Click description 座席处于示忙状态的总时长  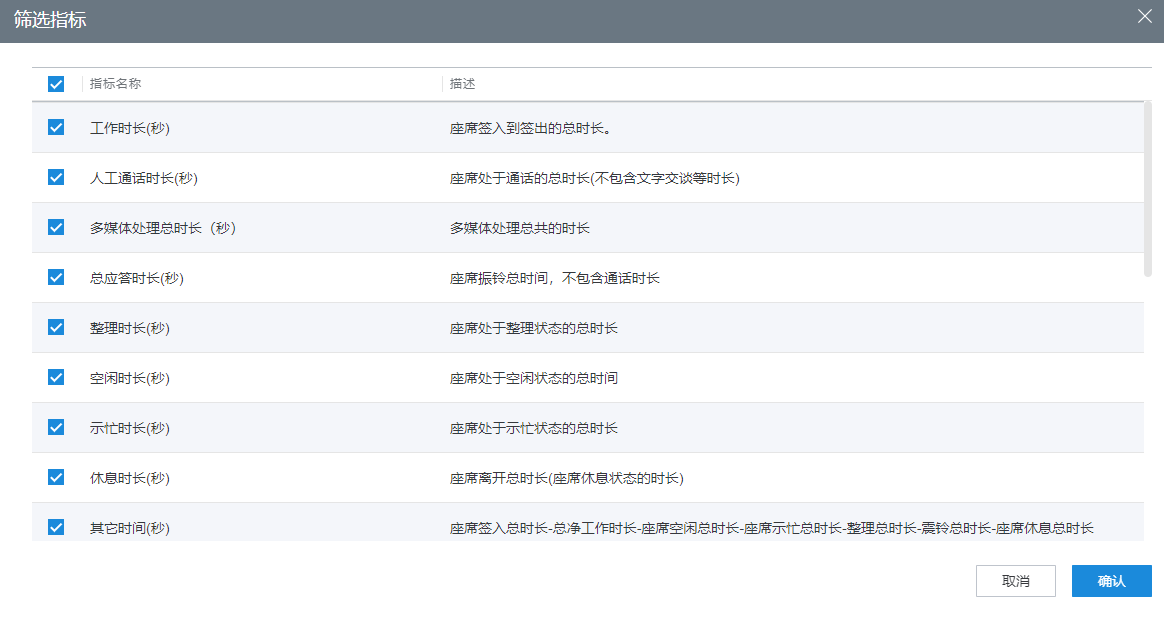coord(534,428)
